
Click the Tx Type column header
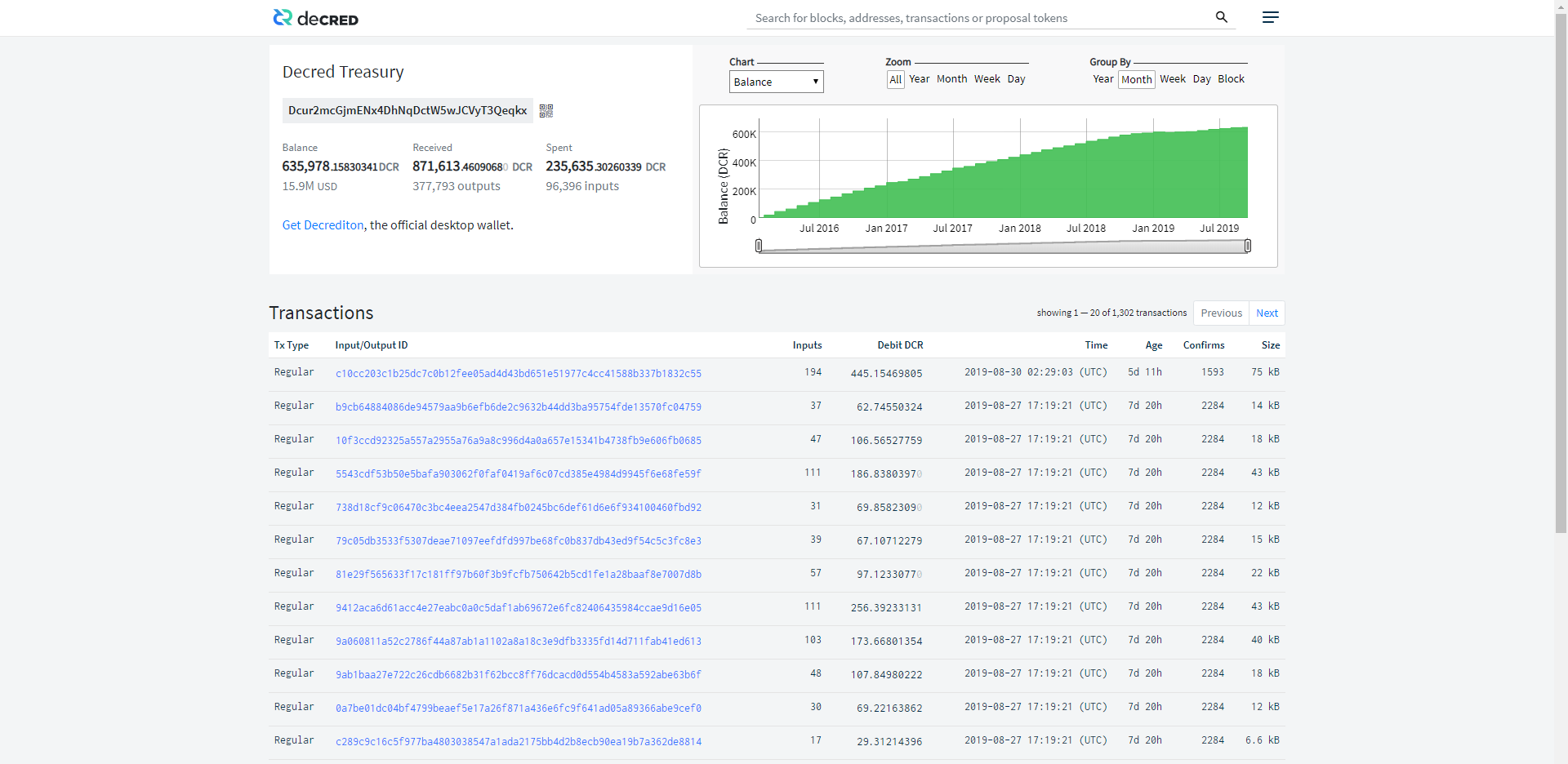click(292, 345)
